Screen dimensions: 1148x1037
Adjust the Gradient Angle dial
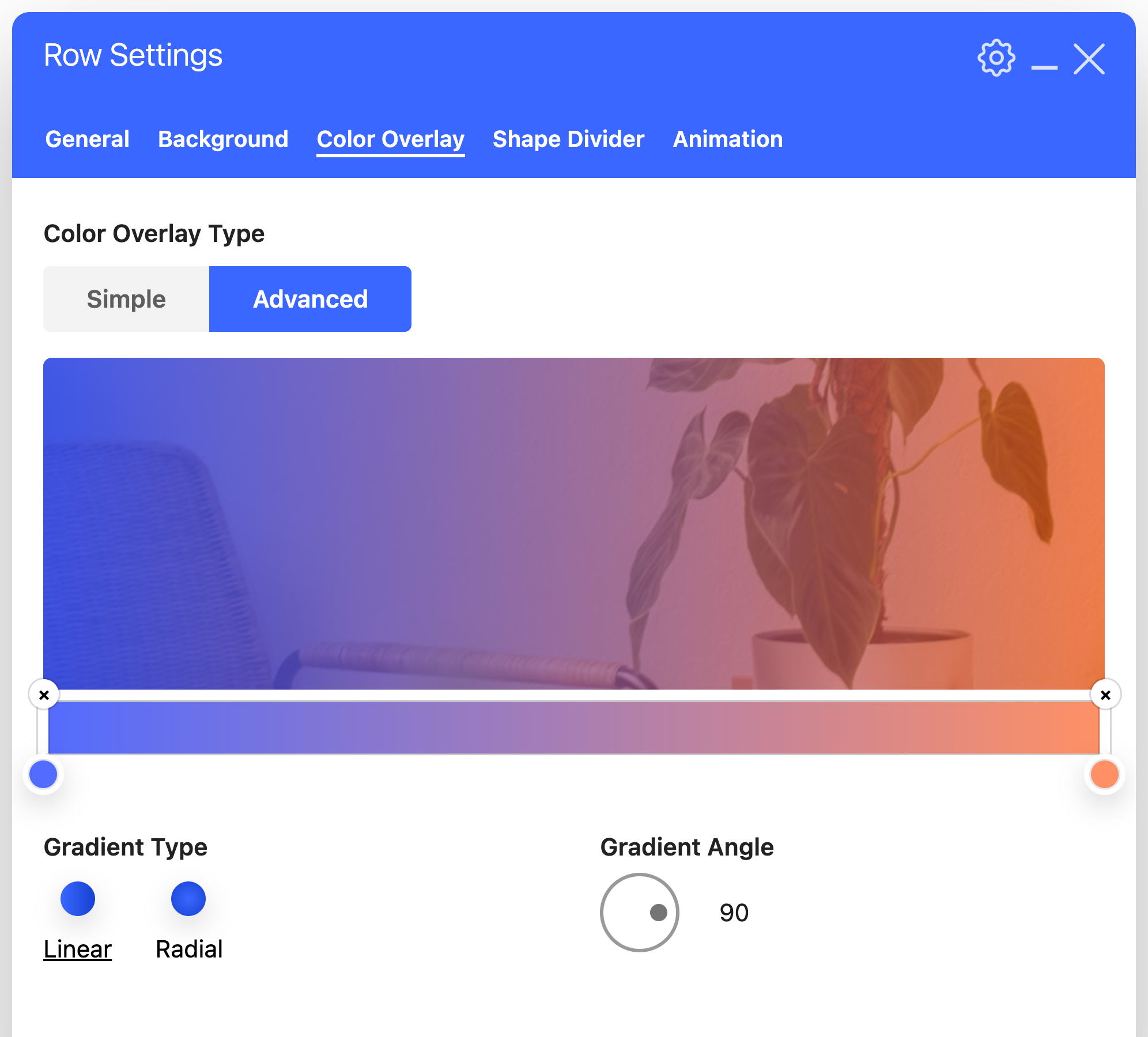click(640, 913)
